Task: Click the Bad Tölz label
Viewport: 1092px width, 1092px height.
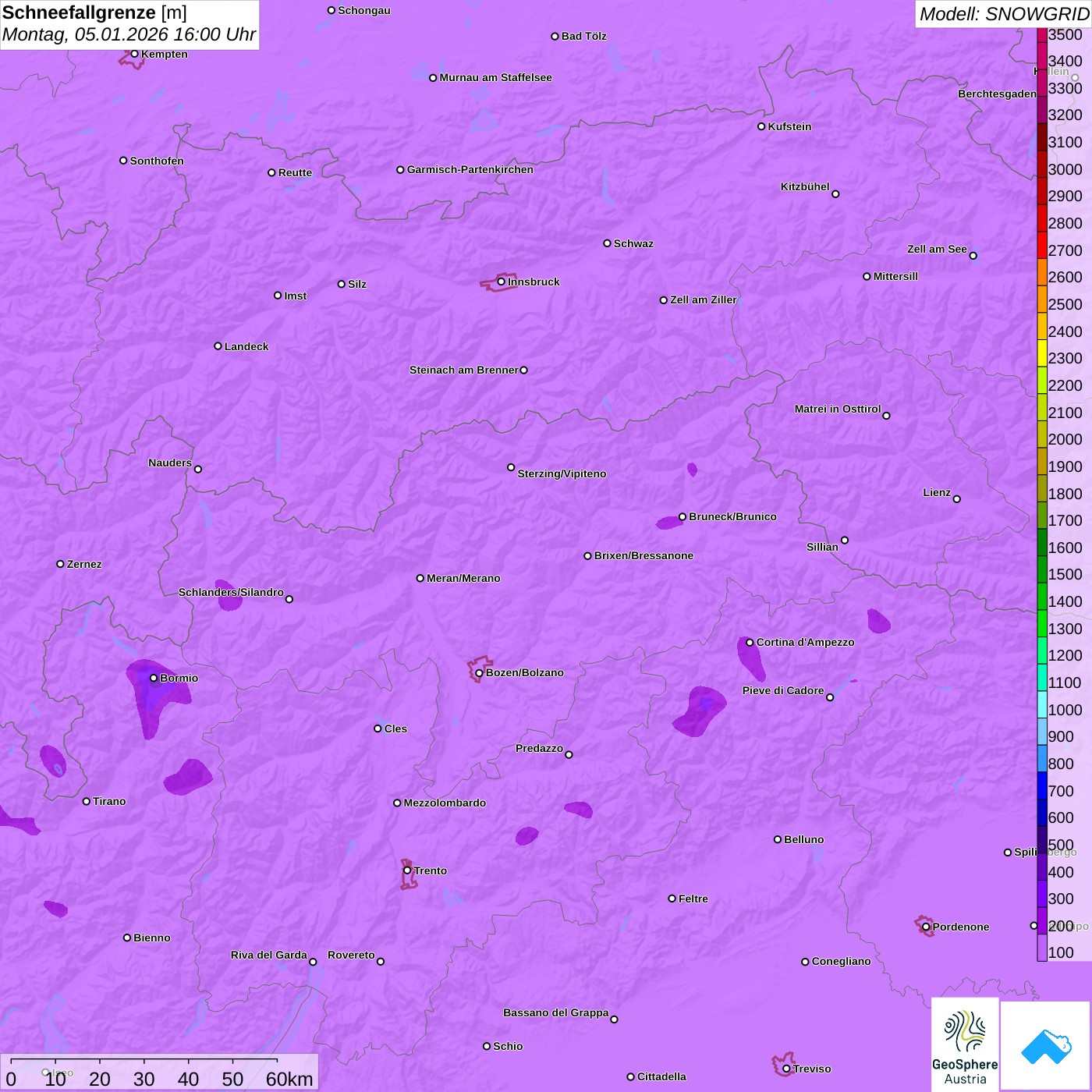Action: 583,36
